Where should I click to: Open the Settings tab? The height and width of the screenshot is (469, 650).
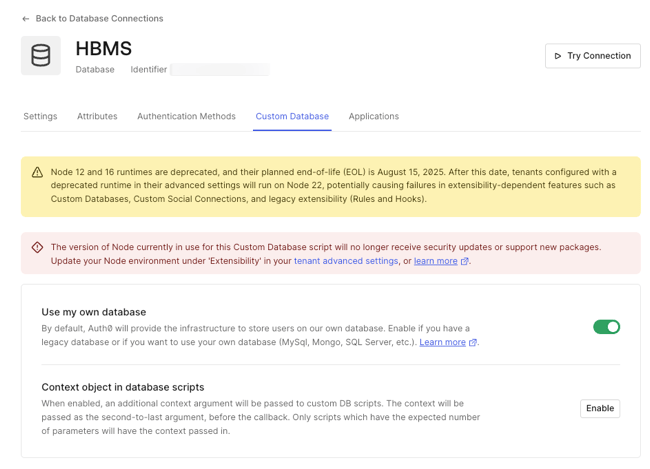40,116
